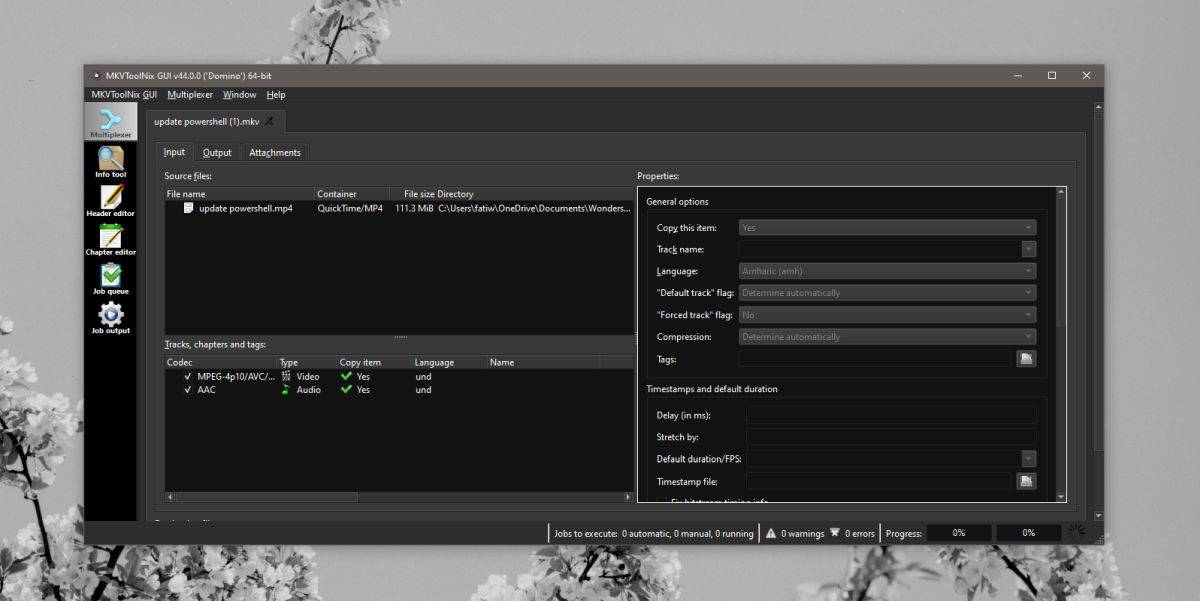Click the first 0% progress bar
Viewport: 1200px width, 601px height.
958,533
